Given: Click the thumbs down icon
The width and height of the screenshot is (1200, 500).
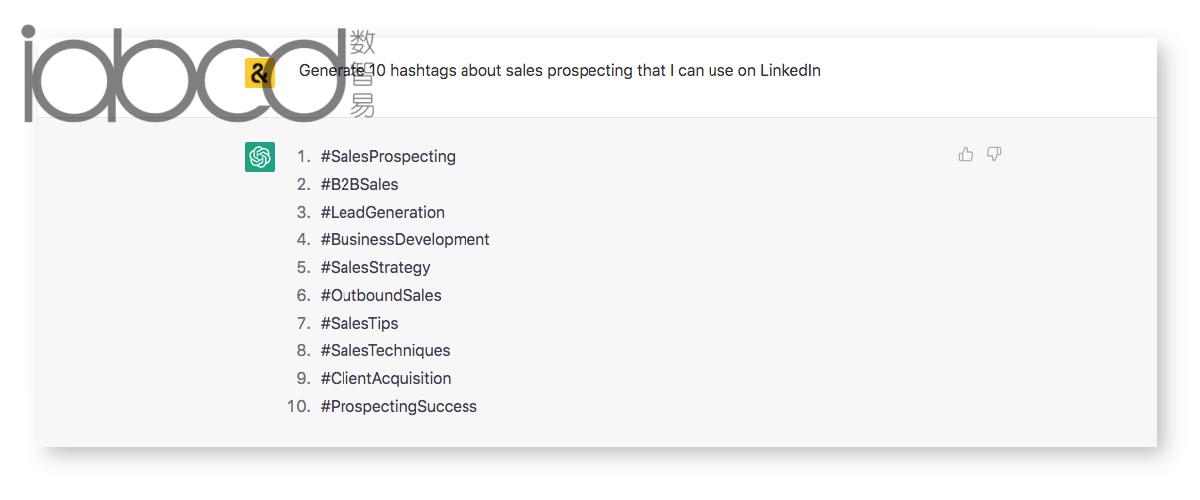Looking at the screenshot, I should point(994,154).
